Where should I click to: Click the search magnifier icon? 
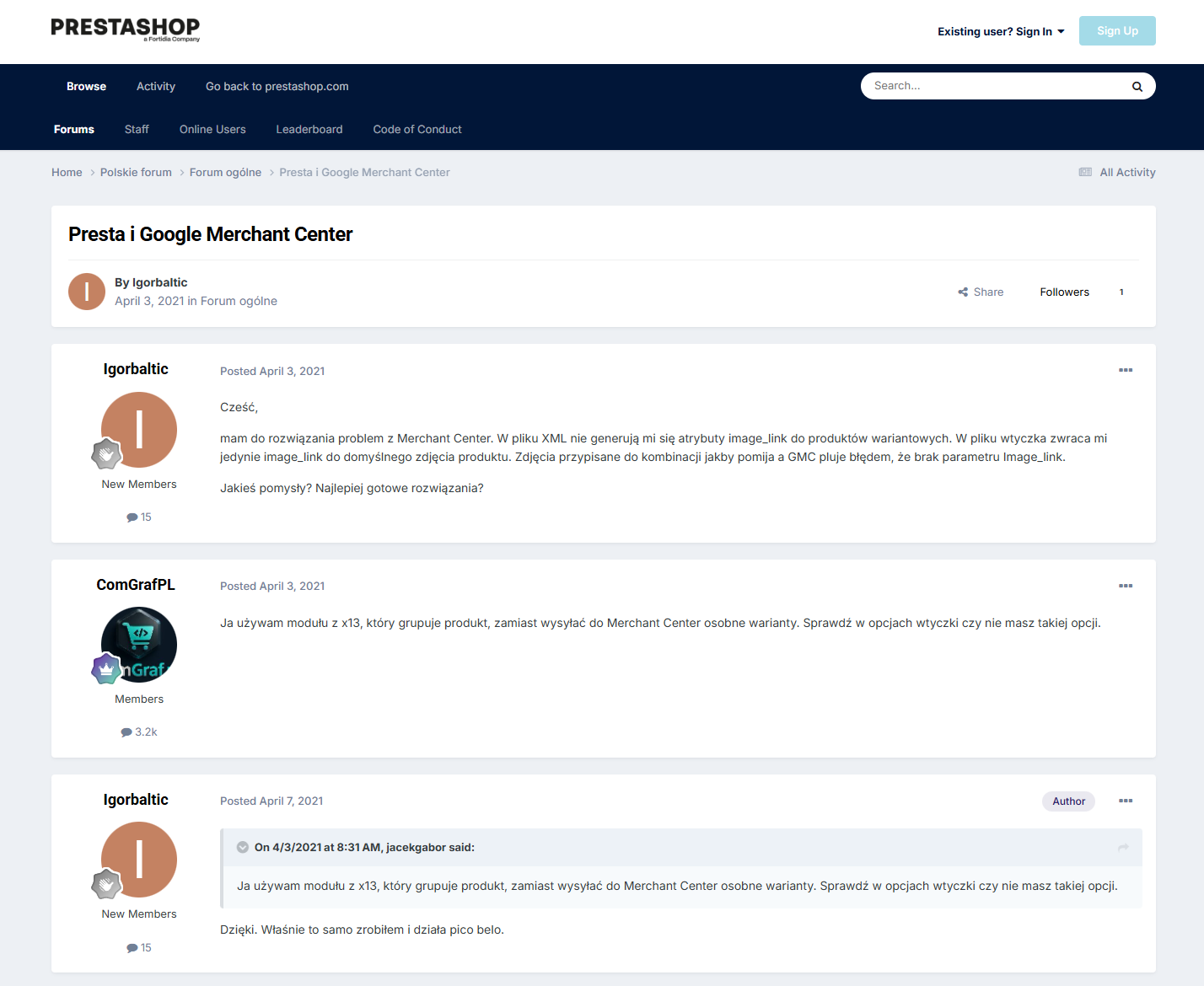tap(1137, 86)
